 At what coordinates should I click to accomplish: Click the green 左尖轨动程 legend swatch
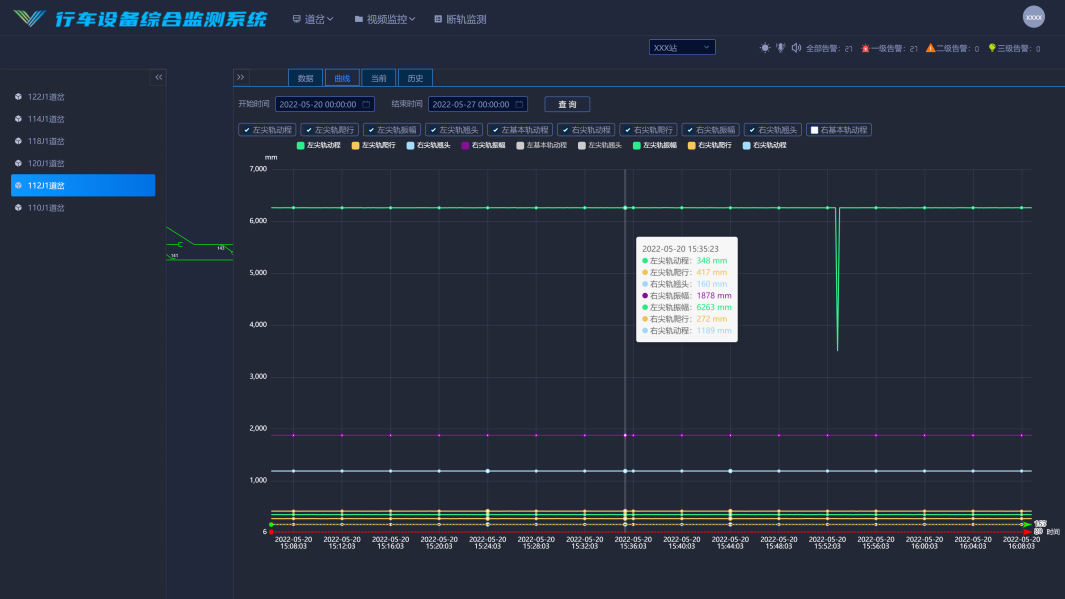(x=301, y=145)
